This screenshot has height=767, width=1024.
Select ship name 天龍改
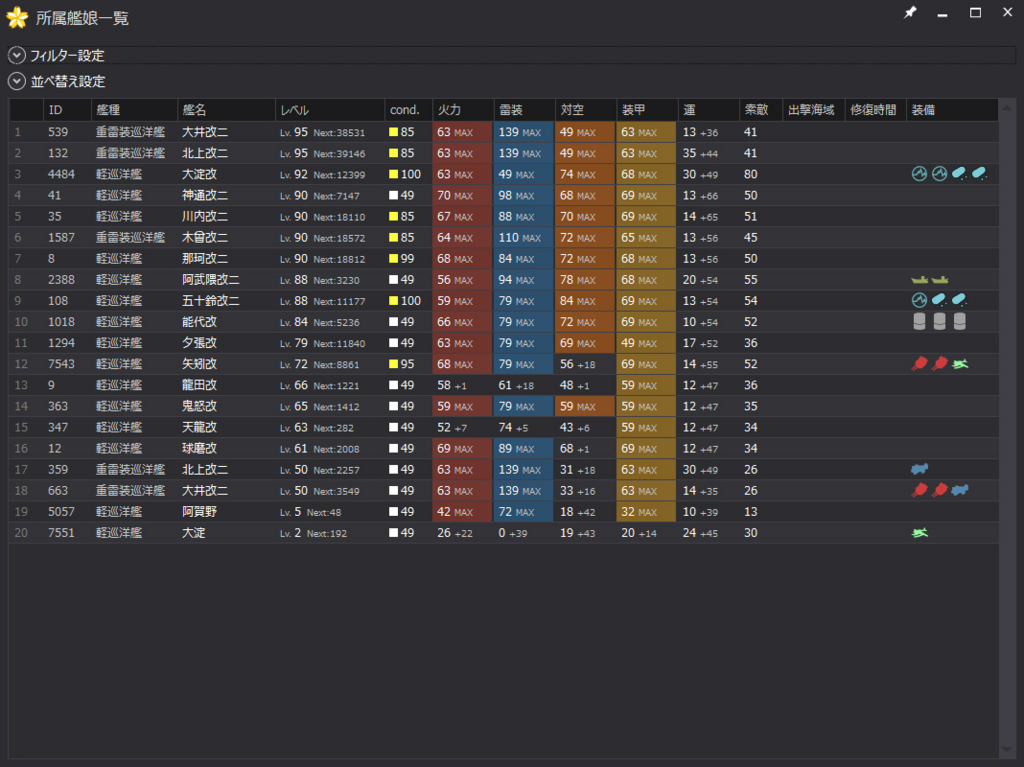tap(199, 427)
